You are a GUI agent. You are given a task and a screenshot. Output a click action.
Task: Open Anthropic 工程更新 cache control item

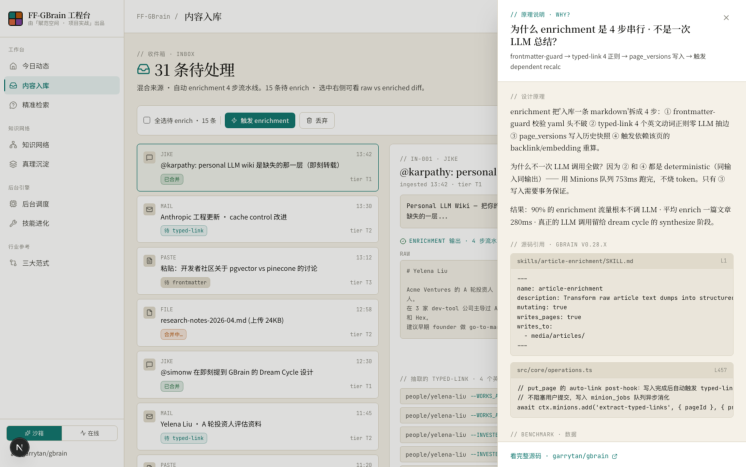[x=258, y=219]
